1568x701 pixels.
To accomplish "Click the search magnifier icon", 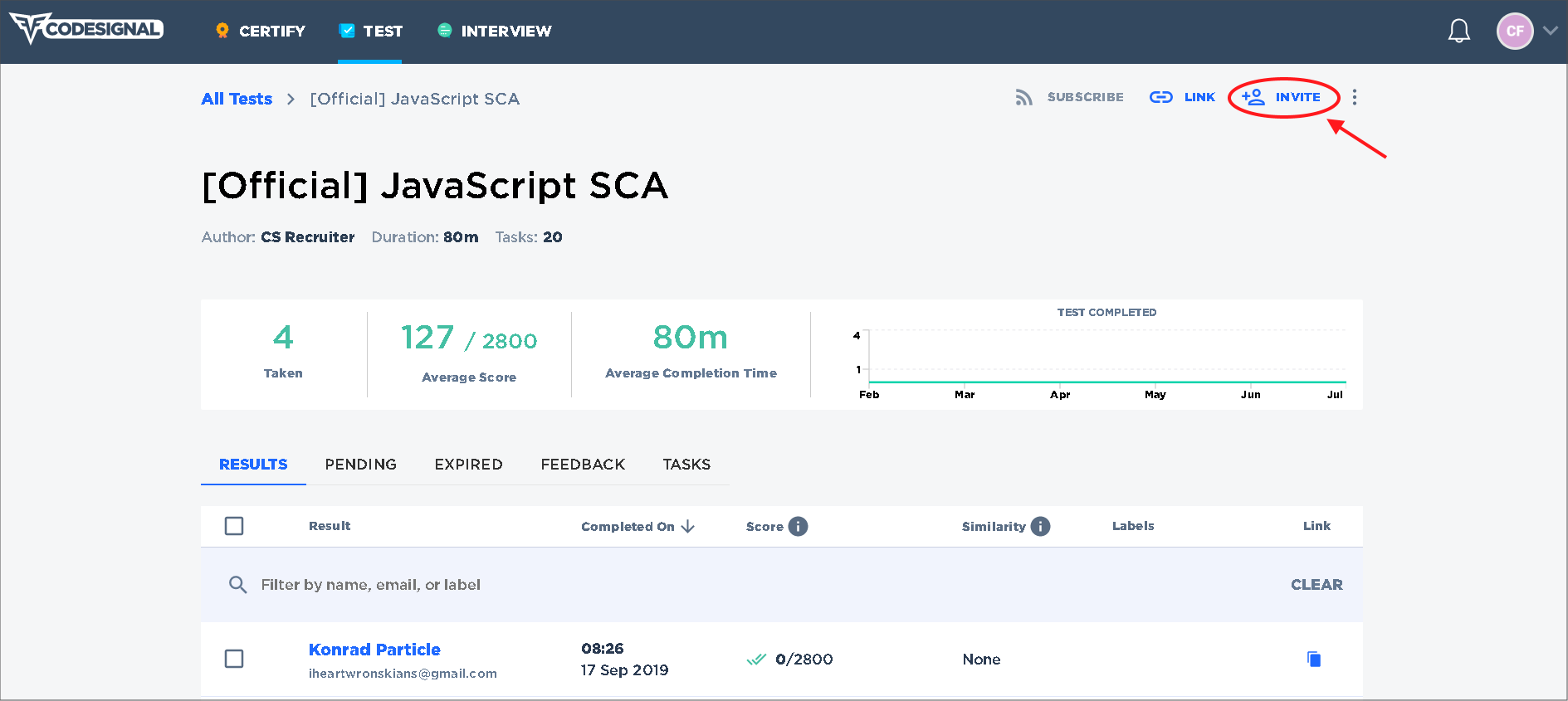I will tap(237, 585).
